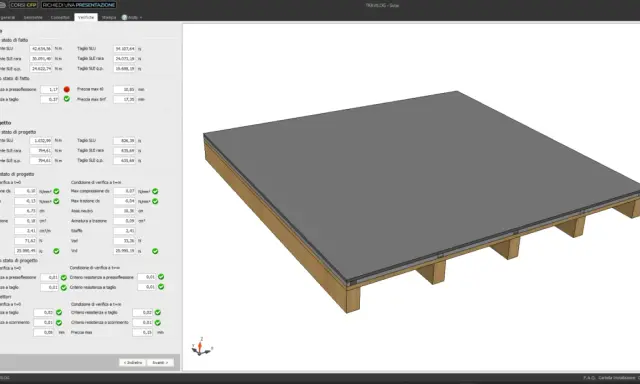This screenshot has width=640, height=384.
Task: Click green check for stato di fatto taglio
Action: 67,99
